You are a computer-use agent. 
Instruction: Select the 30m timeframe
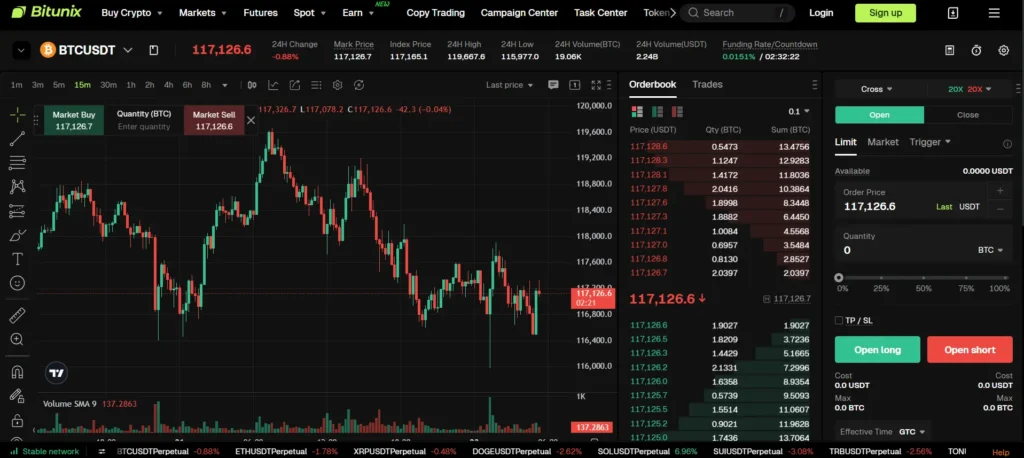(x=108, y=85)
